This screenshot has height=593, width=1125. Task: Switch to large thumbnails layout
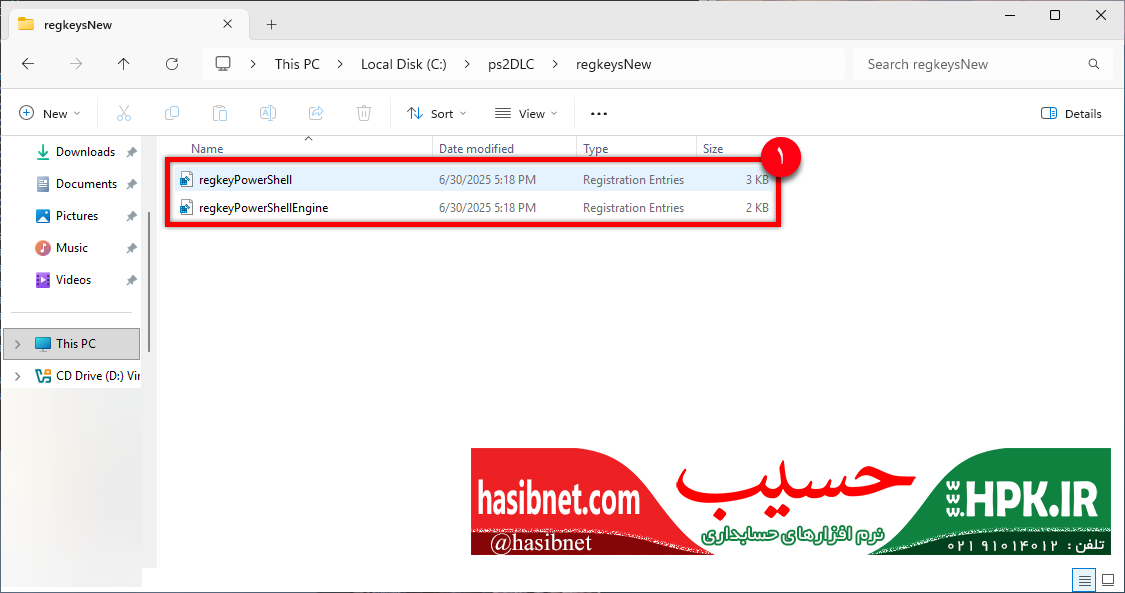[1107, 580]
